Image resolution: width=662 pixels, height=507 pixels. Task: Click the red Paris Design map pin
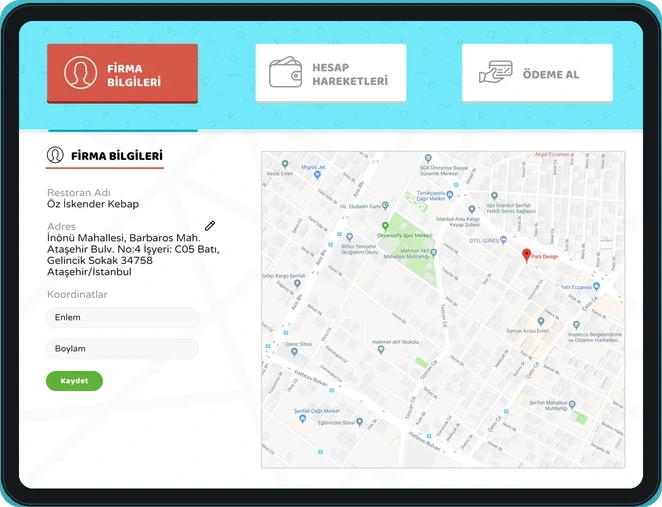click(x=526, y=255)
